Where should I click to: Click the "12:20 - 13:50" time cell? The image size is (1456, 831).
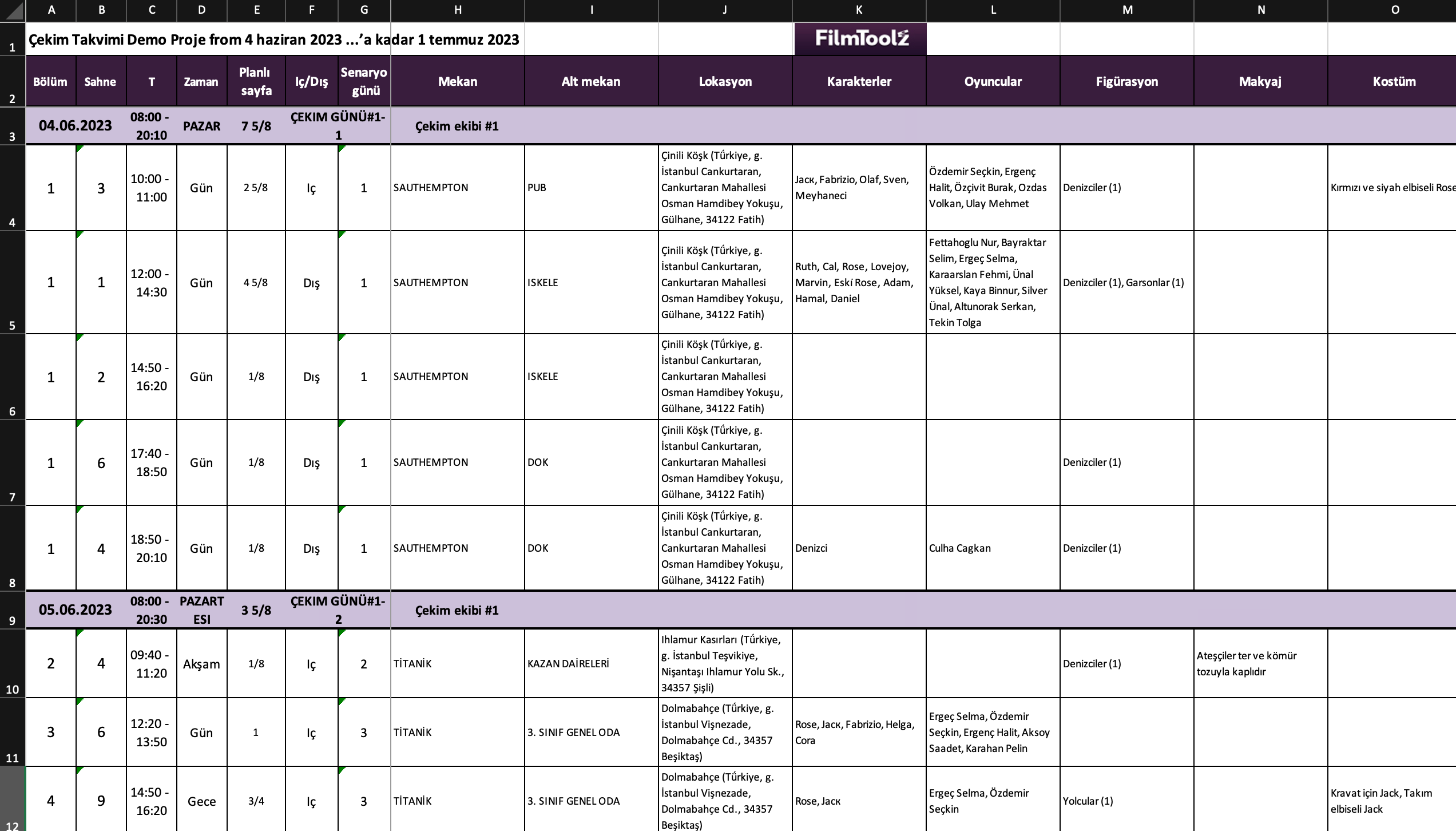click(151, 733)
